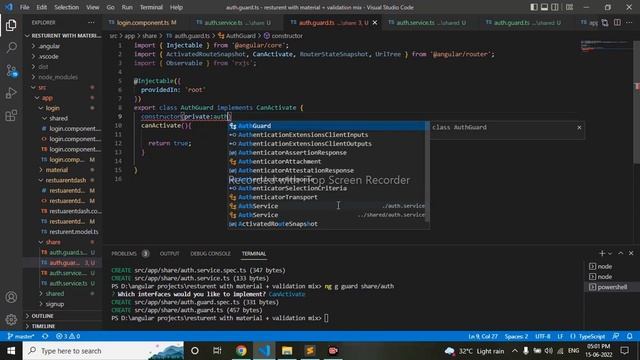640x360 pixels.
Task: Expand the node_modules folder
Action: [x=58, y=77]
